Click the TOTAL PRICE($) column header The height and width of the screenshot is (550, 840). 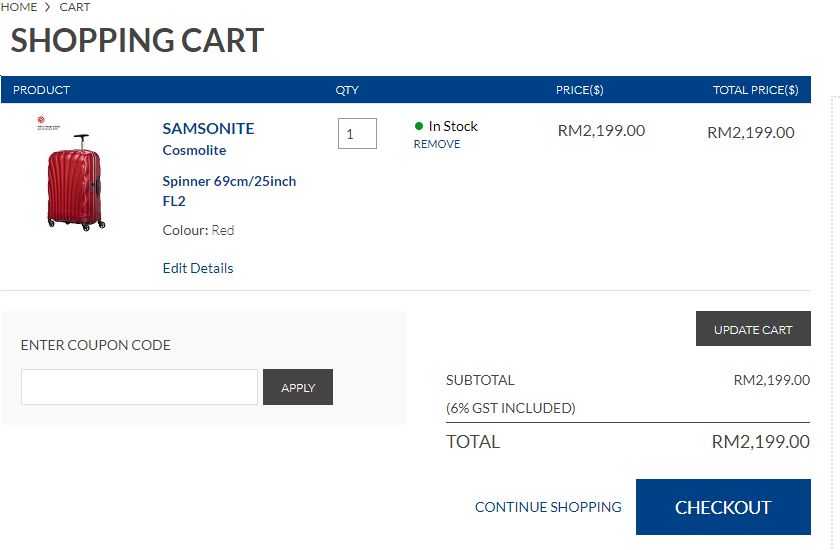755,90
